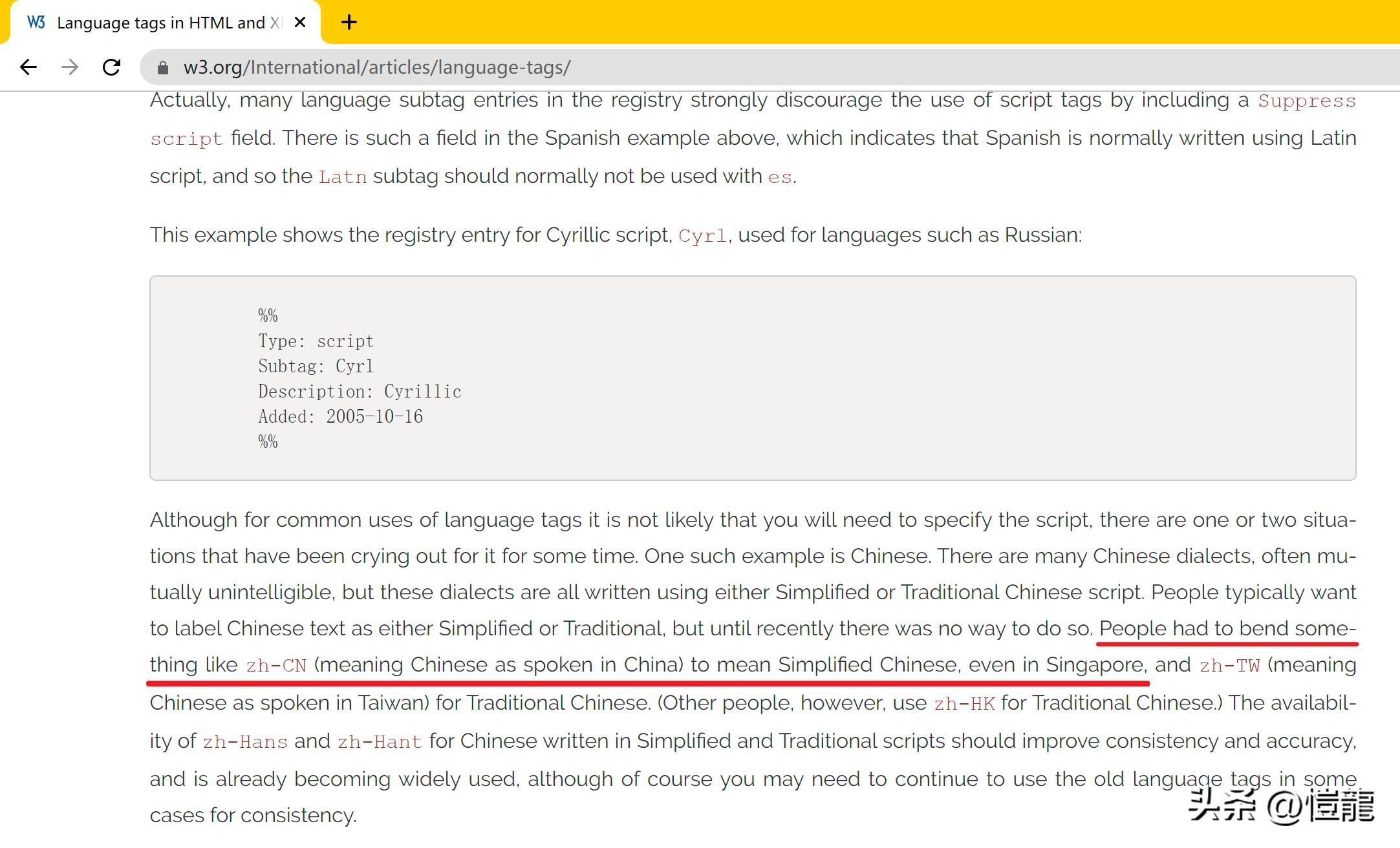
Task: Open a new browser tab with the plus icon
Action: coord(349,21)
